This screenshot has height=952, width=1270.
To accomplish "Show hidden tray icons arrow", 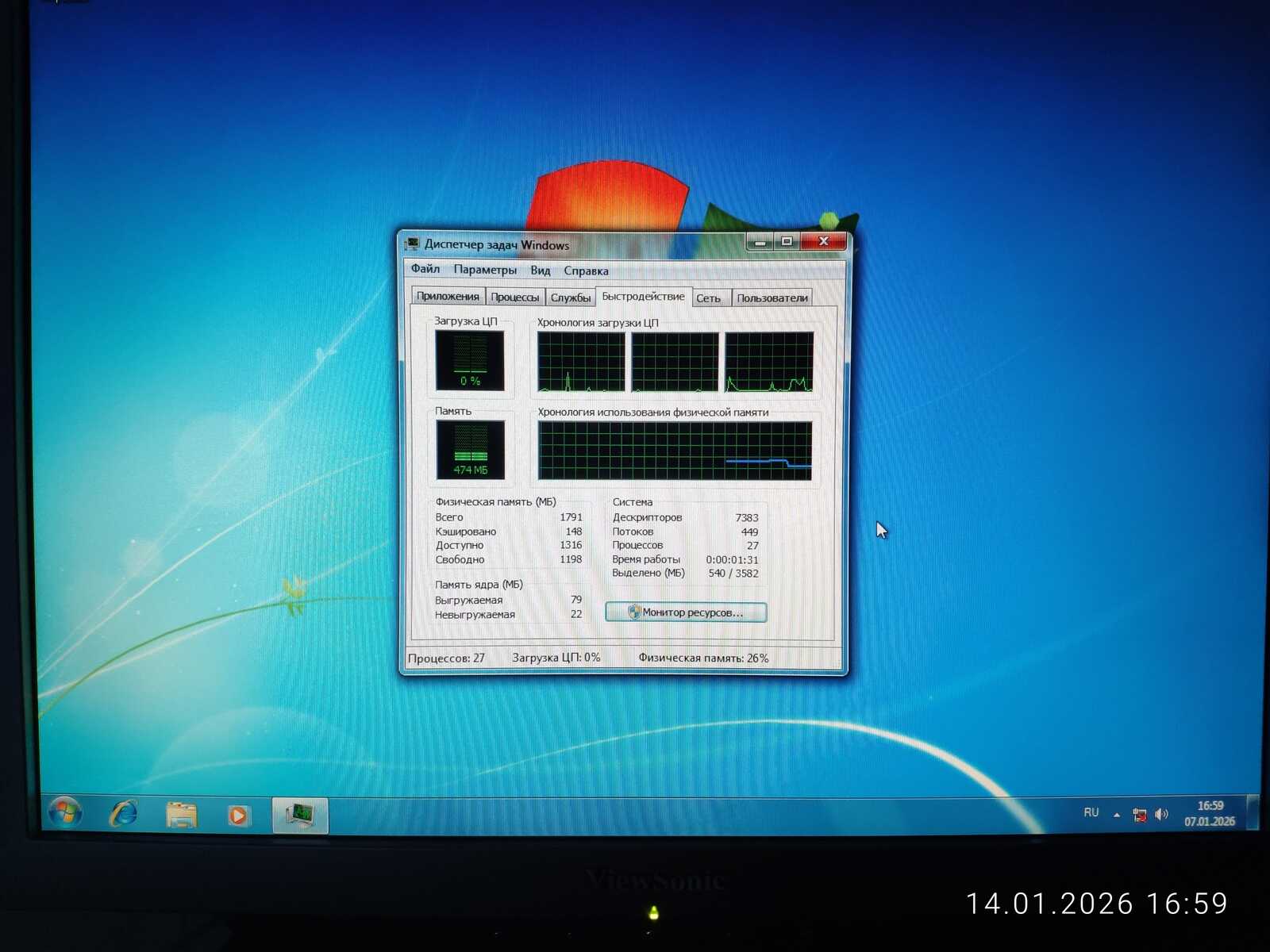I will 1117,815.
